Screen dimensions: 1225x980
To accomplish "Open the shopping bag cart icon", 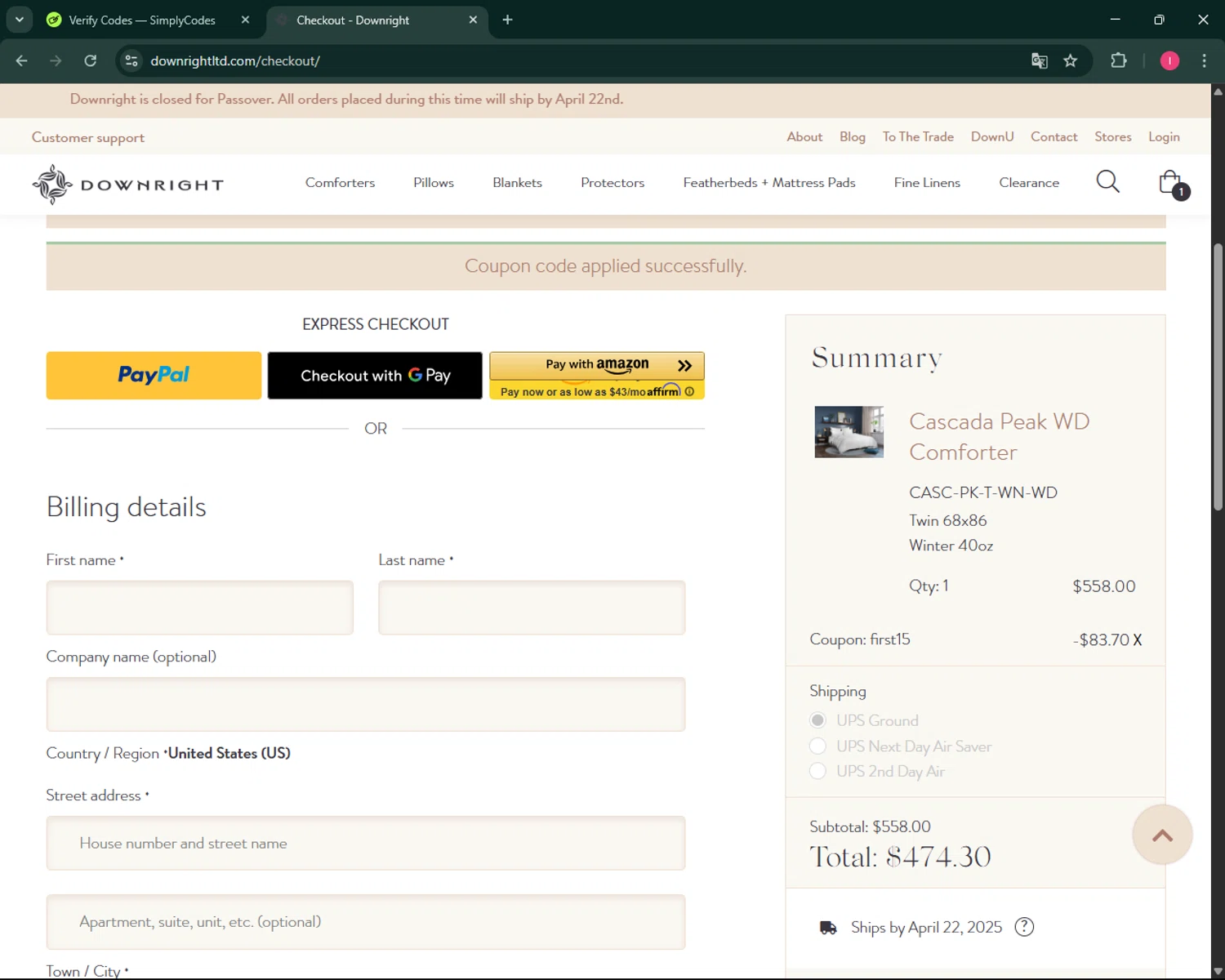I will (x=1173, y=184).
